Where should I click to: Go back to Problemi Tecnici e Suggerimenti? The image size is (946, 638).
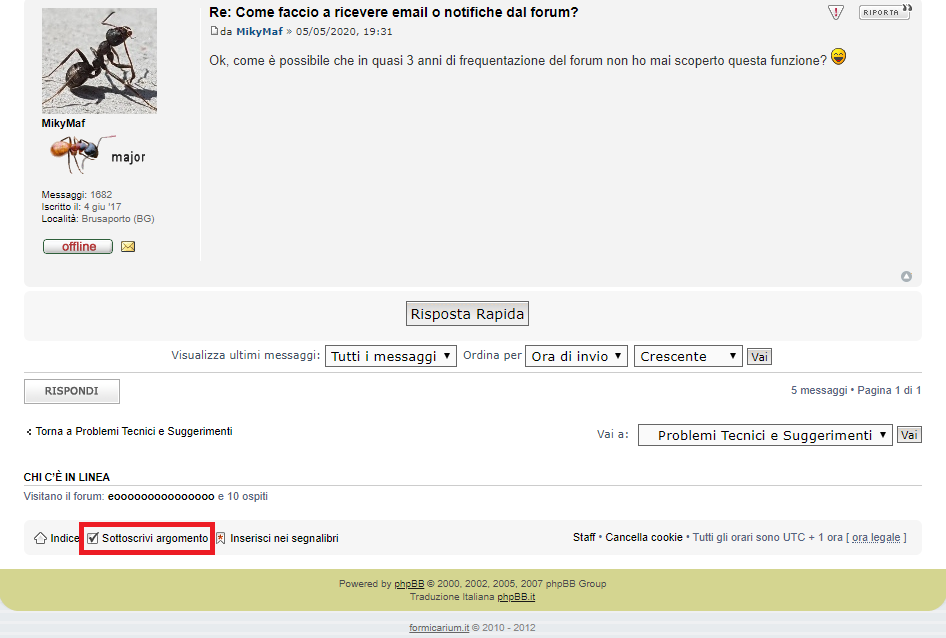tap(132, 431)
